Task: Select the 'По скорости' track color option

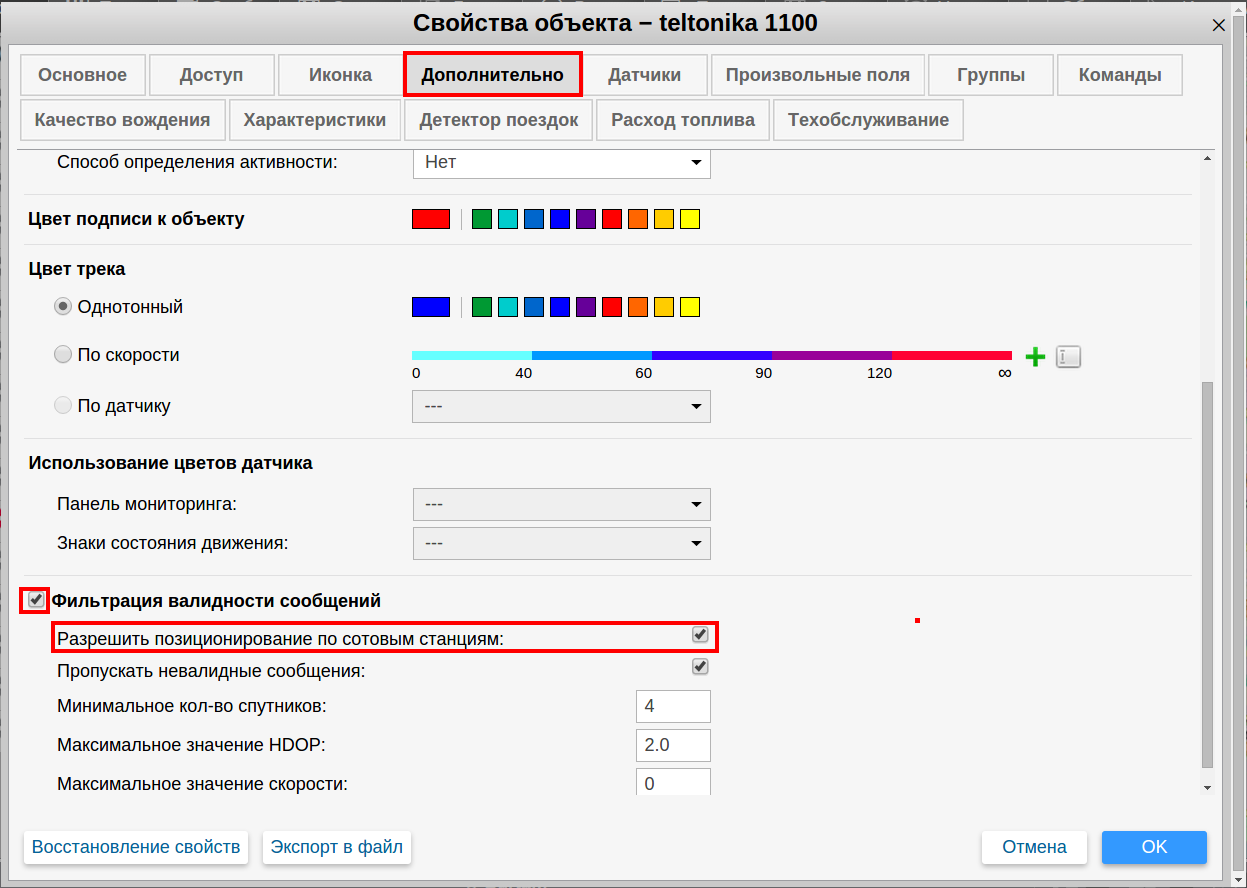Action: [x=63, y=354]
